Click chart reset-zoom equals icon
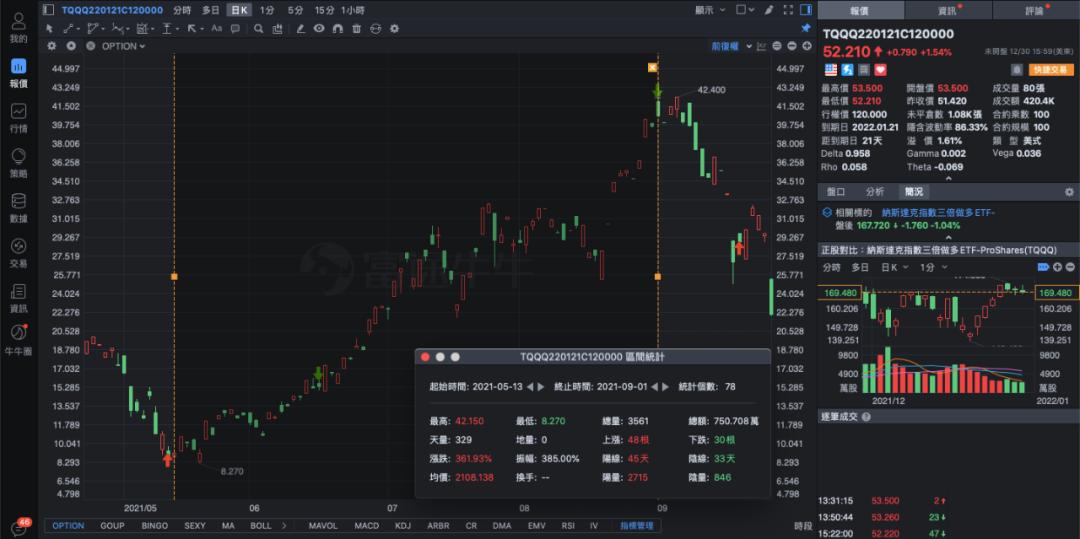 (x=777, y=46)
